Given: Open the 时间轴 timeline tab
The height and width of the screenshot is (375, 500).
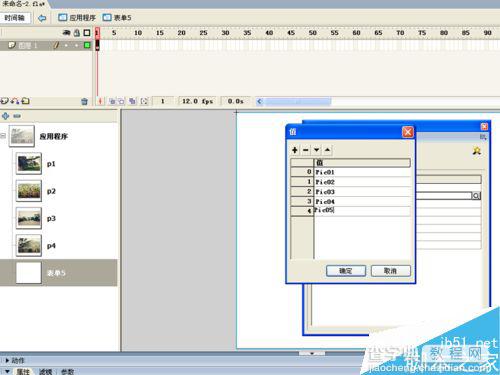Looking at the screenshot, I should [x=15, y=18].
